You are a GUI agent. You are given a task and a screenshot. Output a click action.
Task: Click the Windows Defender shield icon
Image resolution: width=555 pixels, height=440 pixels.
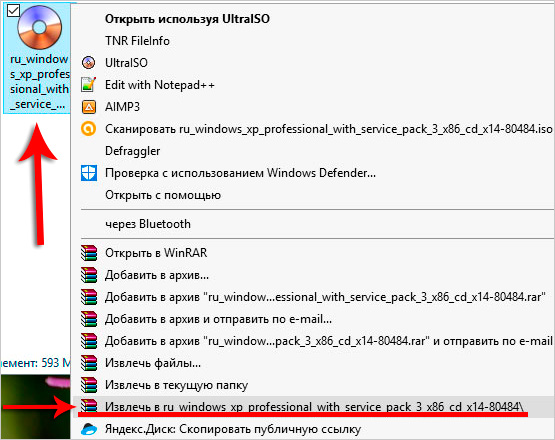88,173
